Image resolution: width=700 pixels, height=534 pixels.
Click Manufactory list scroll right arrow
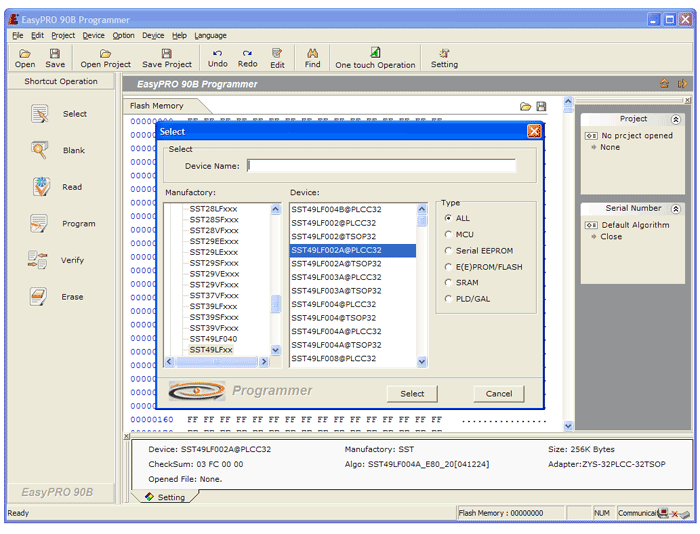tap(264, 361)
